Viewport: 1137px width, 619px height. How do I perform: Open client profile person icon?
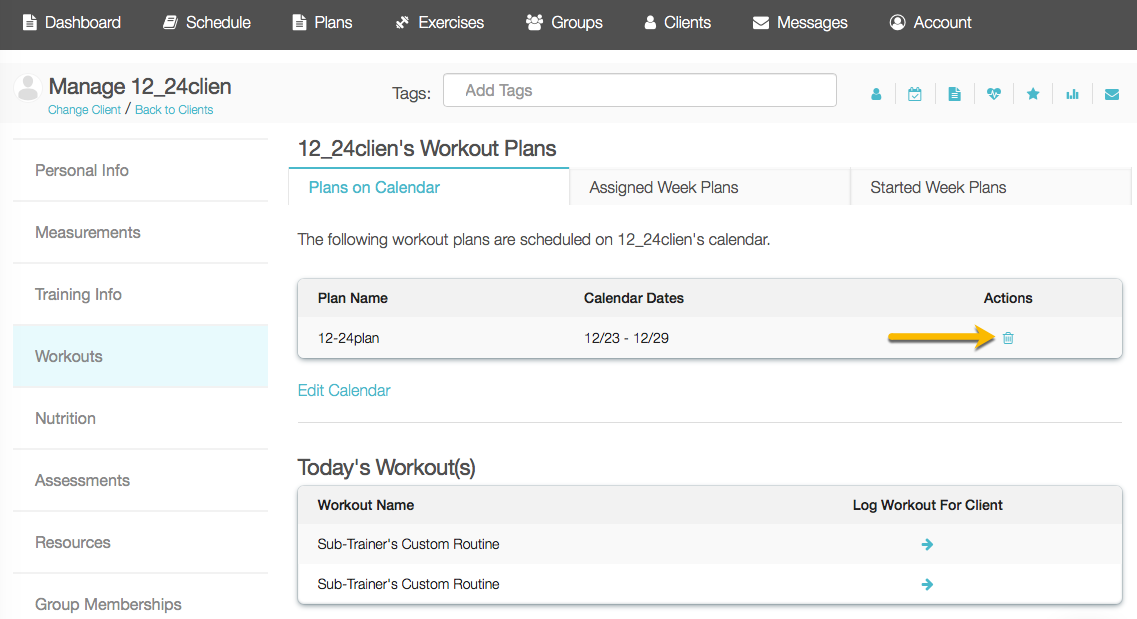(x=876, y=94)
